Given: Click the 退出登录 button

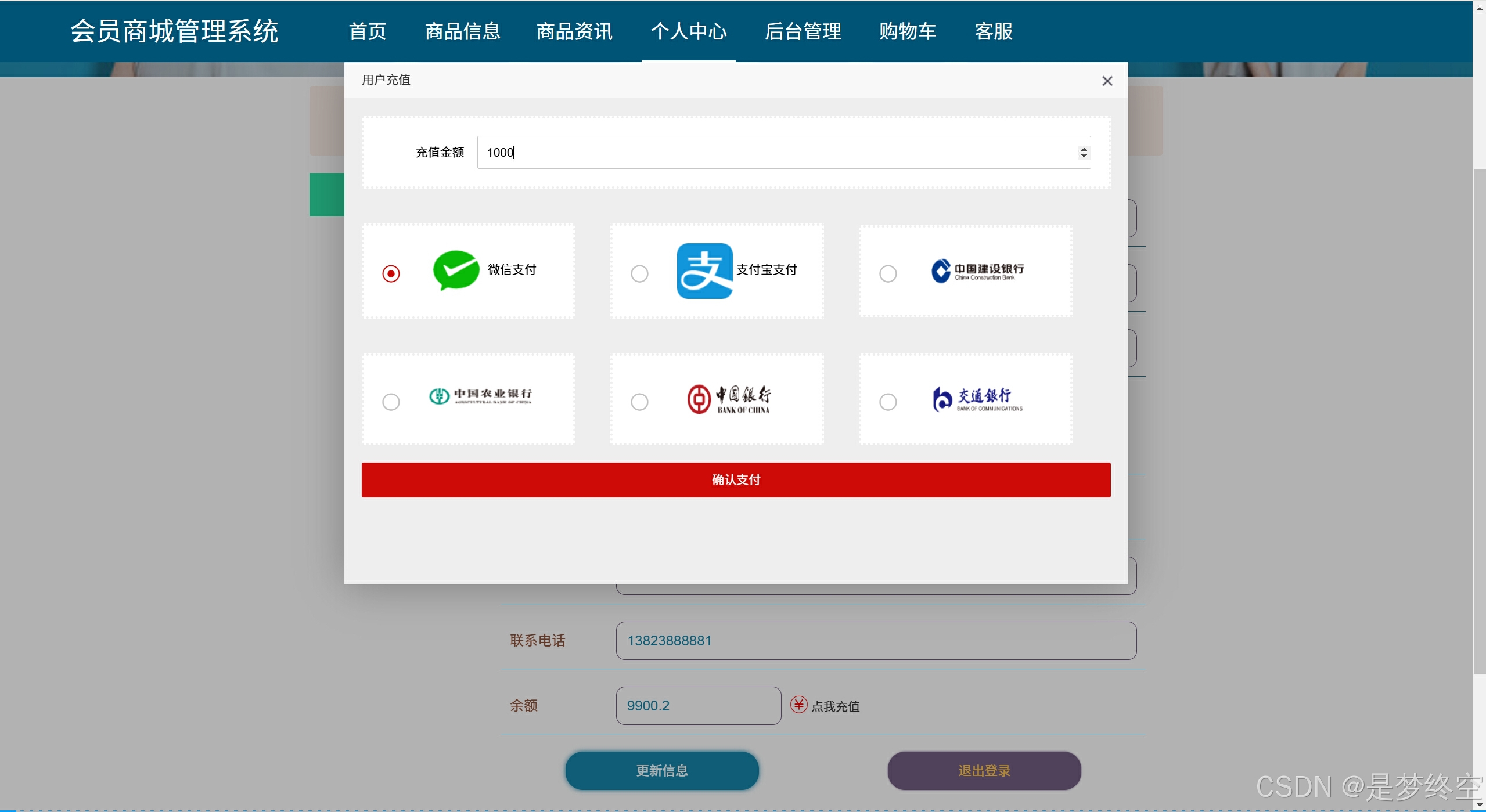Looking at the screenshot, I should coord(984,770).
